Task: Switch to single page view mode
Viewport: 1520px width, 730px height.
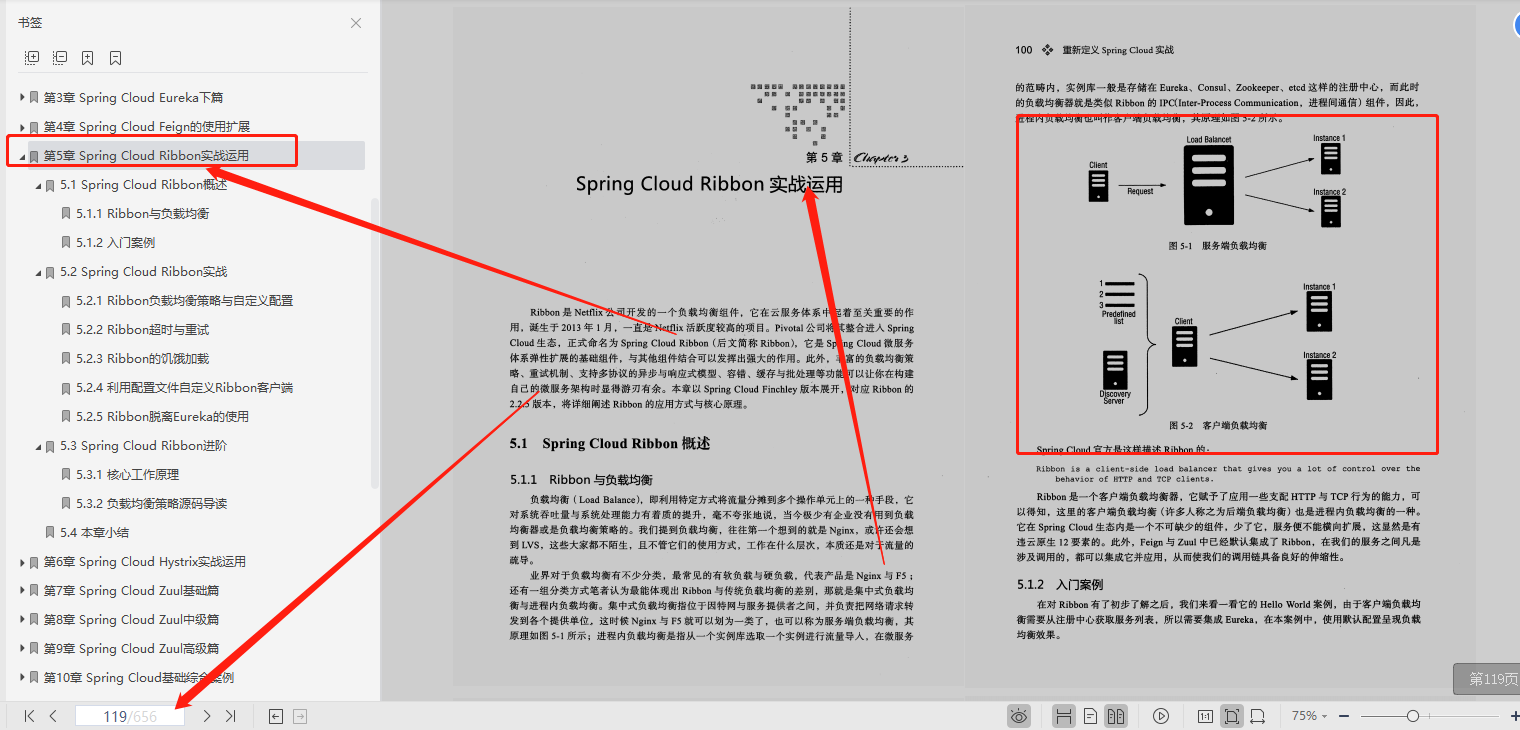Action: (1092, 715)
